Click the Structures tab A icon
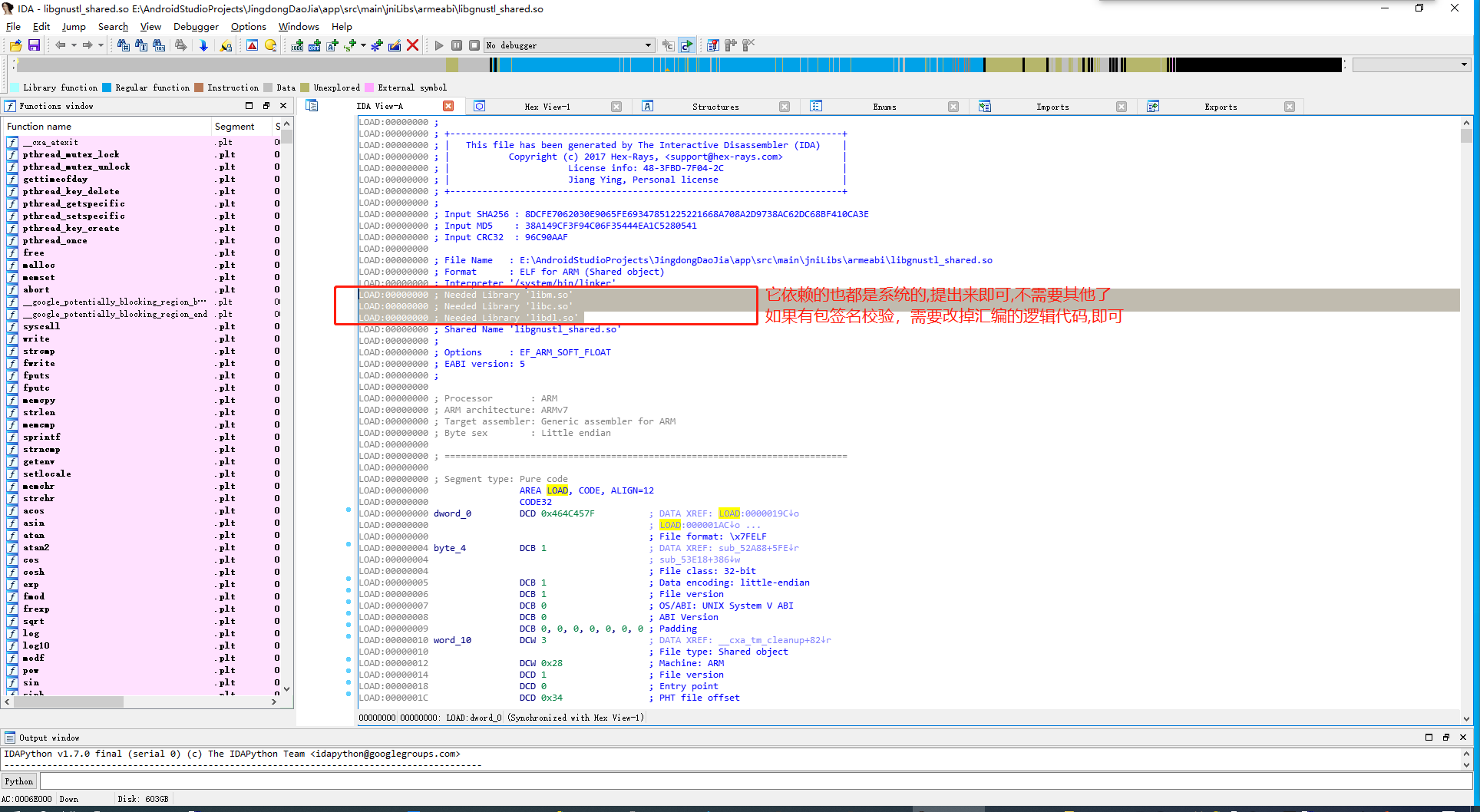 648,106
